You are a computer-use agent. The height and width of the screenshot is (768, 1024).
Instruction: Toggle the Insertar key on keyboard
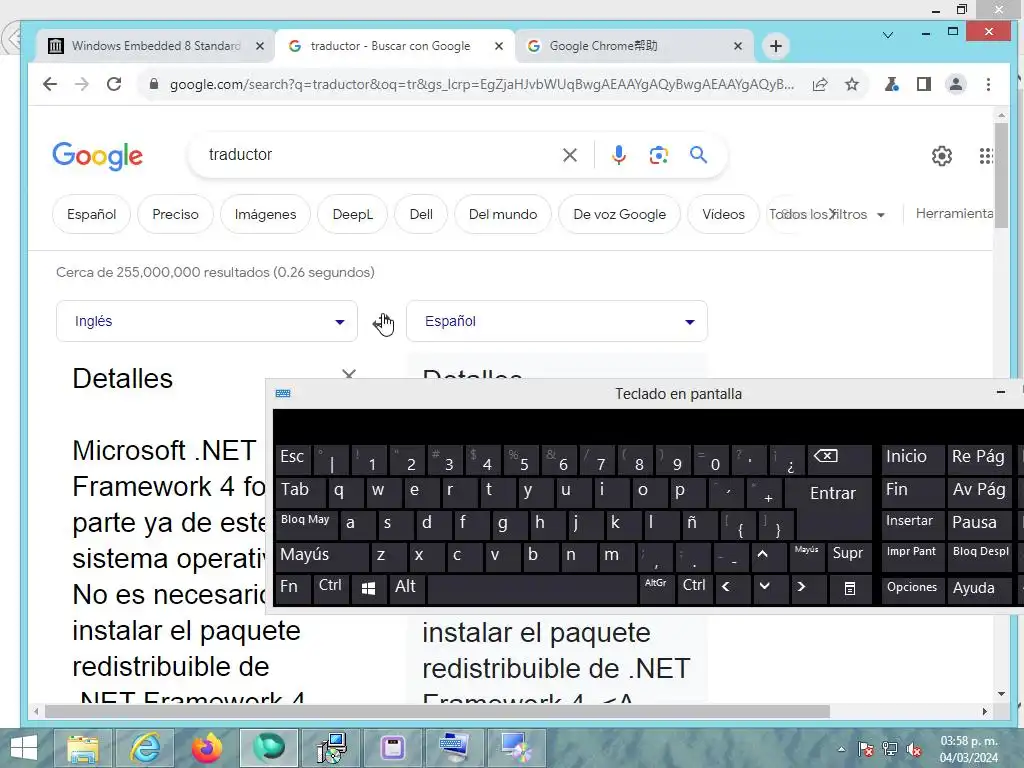click(912, 524)
